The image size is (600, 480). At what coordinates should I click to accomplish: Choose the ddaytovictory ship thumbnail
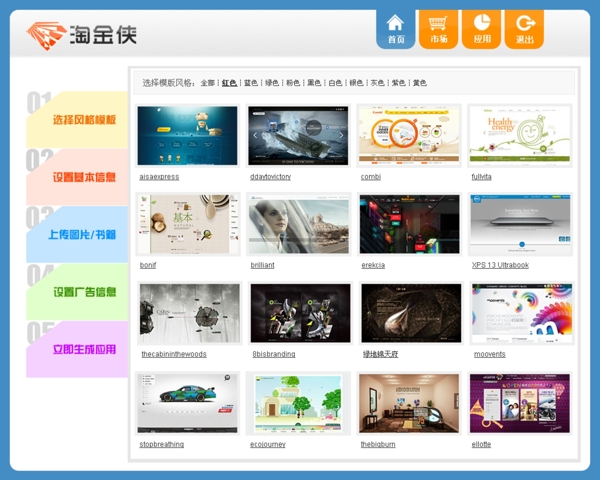click(x=298, y=136)
